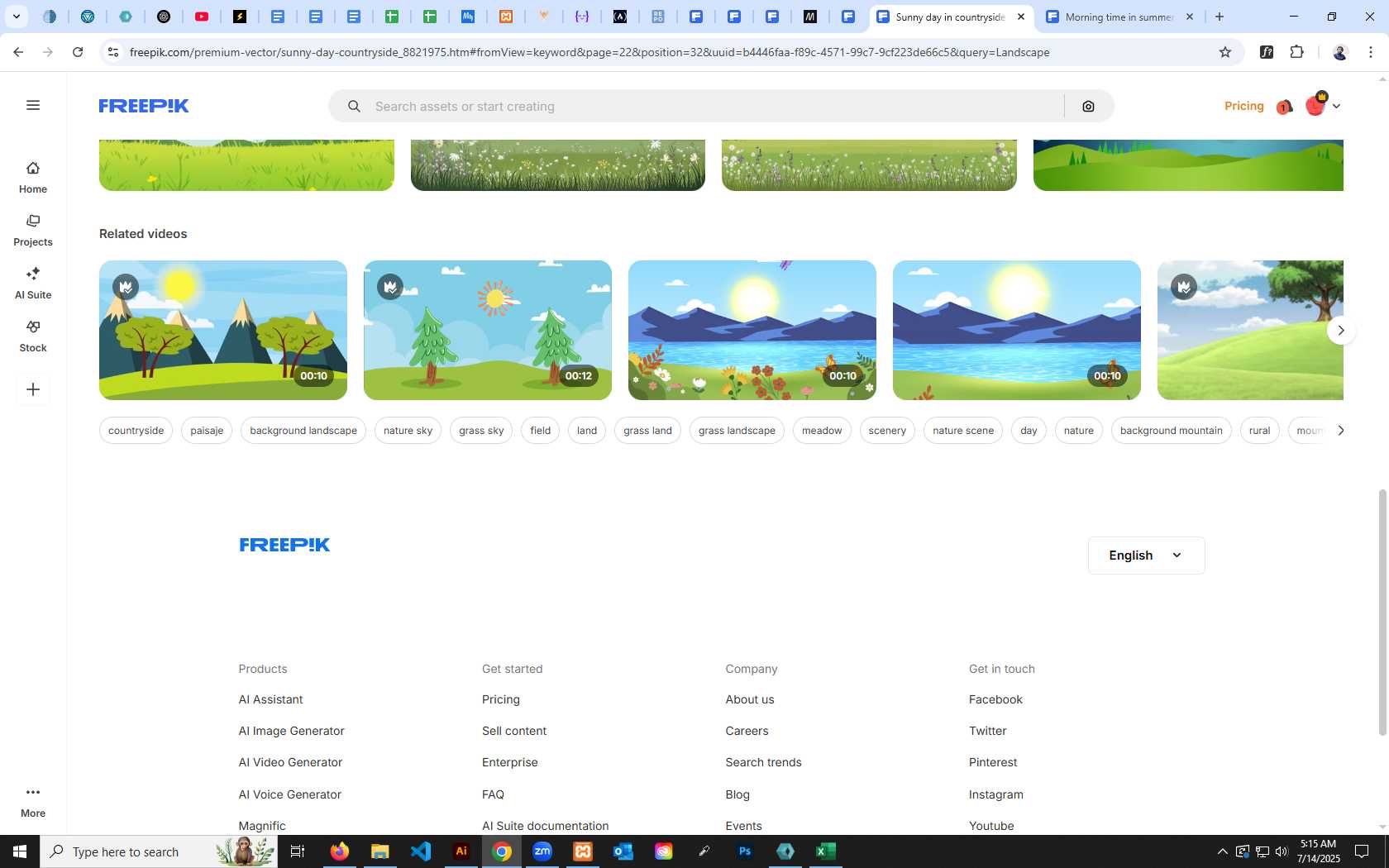Select the background landscape tag
Screen dimensions: 1389x868
tap(303, 430)
